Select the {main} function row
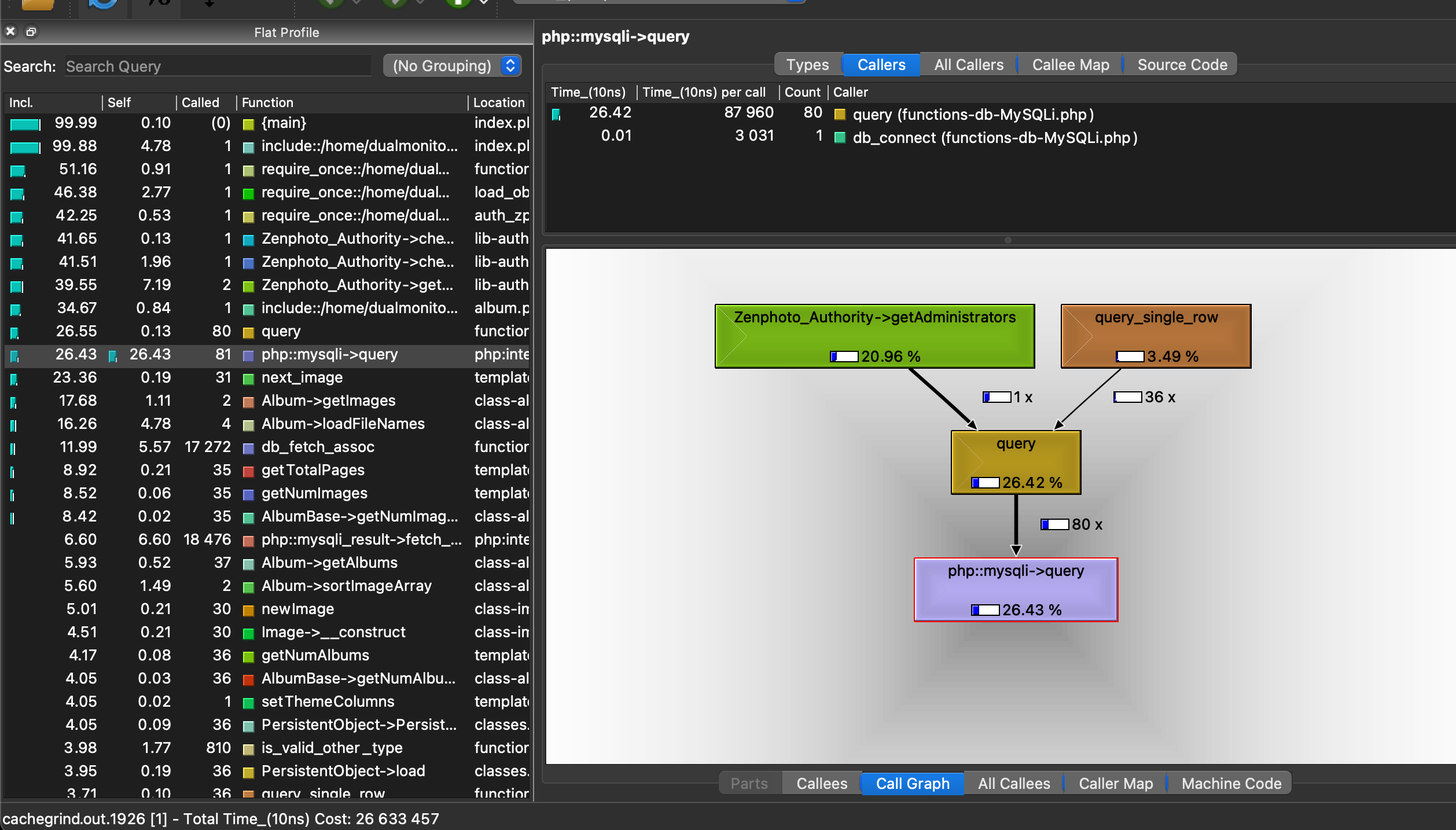Viewport: 1456px width, 830px height. click(x=284, y=123)
